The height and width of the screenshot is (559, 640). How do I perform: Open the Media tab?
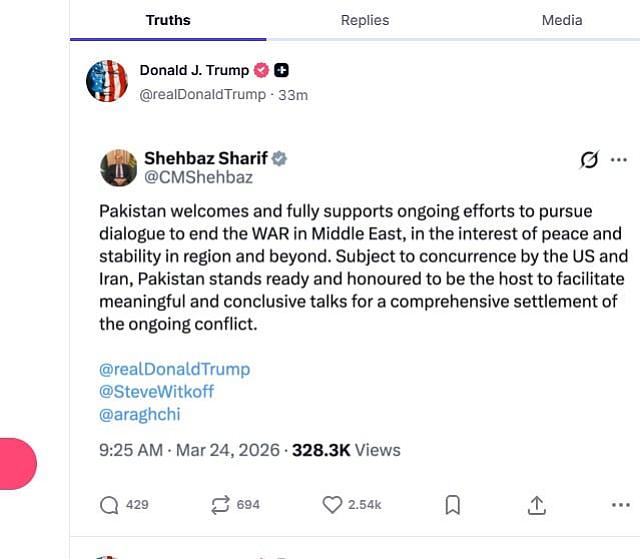click(x=561, y=20)
